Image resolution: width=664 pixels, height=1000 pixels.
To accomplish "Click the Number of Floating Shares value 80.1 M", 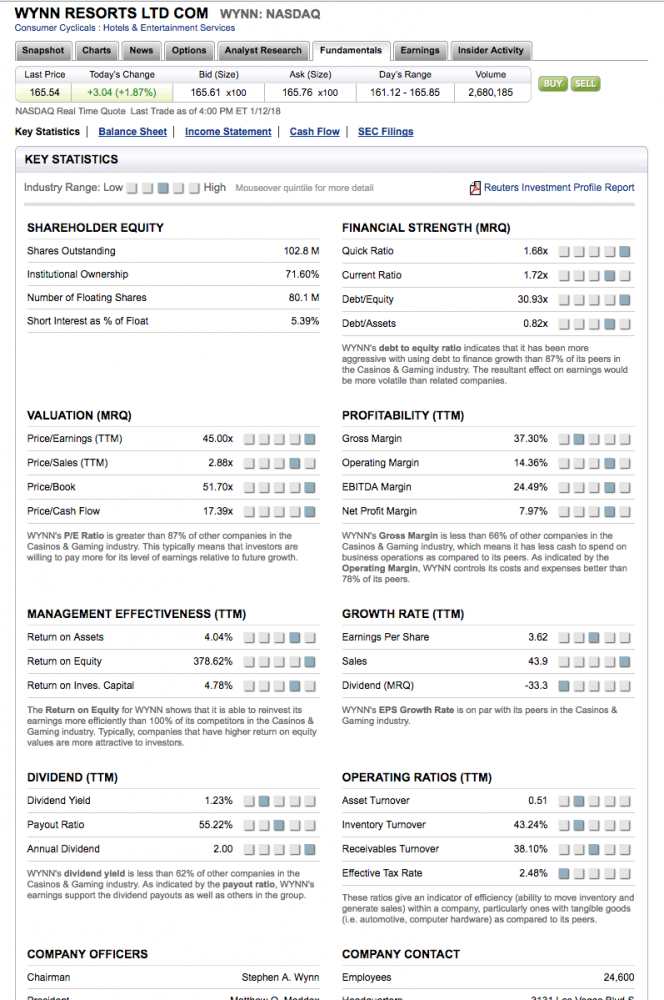I will click(x=304, y=298).
